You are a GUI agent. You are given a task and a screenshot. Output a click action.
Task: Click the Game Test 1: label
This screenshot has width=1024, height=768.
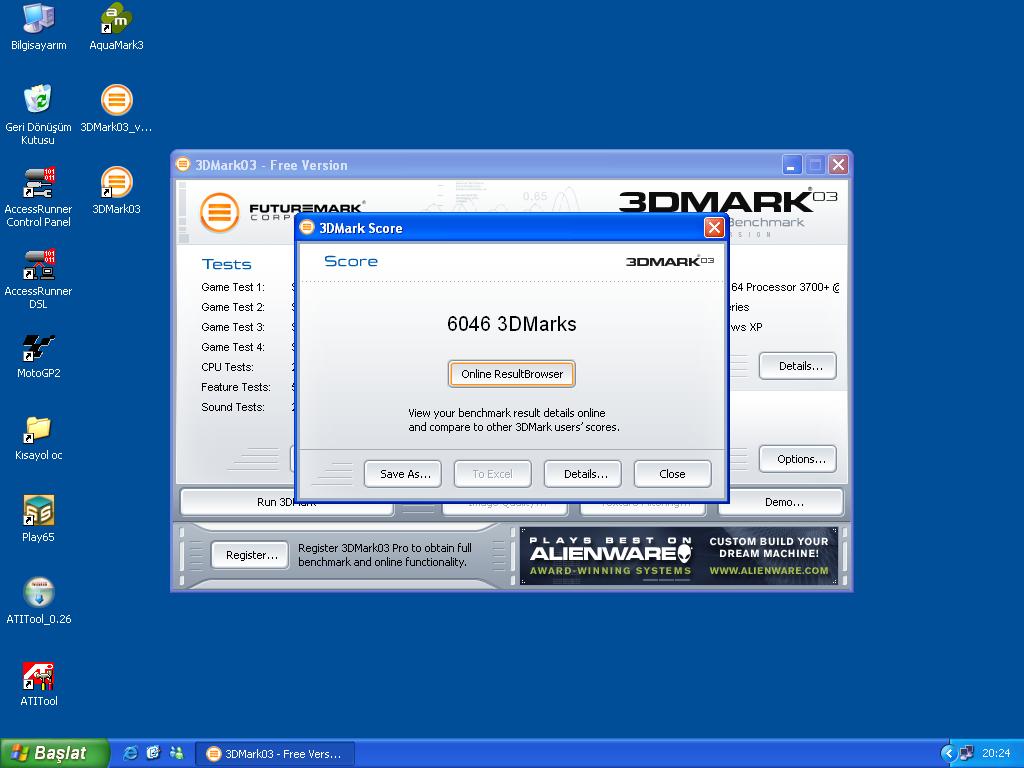coord(233,287)
